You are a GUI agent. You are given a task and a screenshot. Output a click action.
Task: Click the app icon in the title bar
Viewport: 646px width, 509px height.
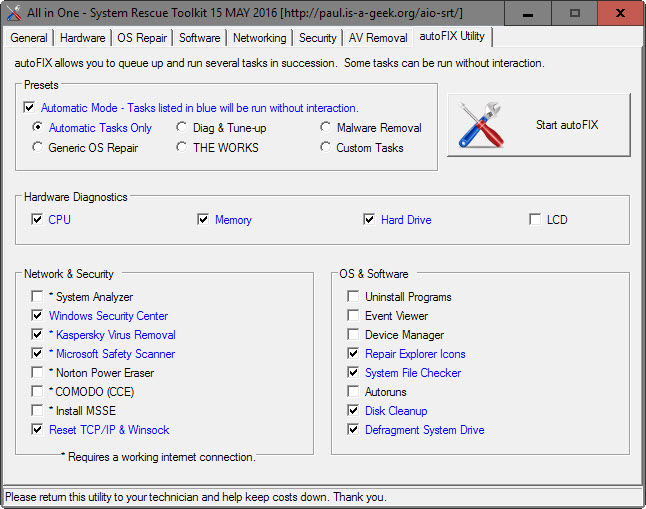[x=14, y=13]
